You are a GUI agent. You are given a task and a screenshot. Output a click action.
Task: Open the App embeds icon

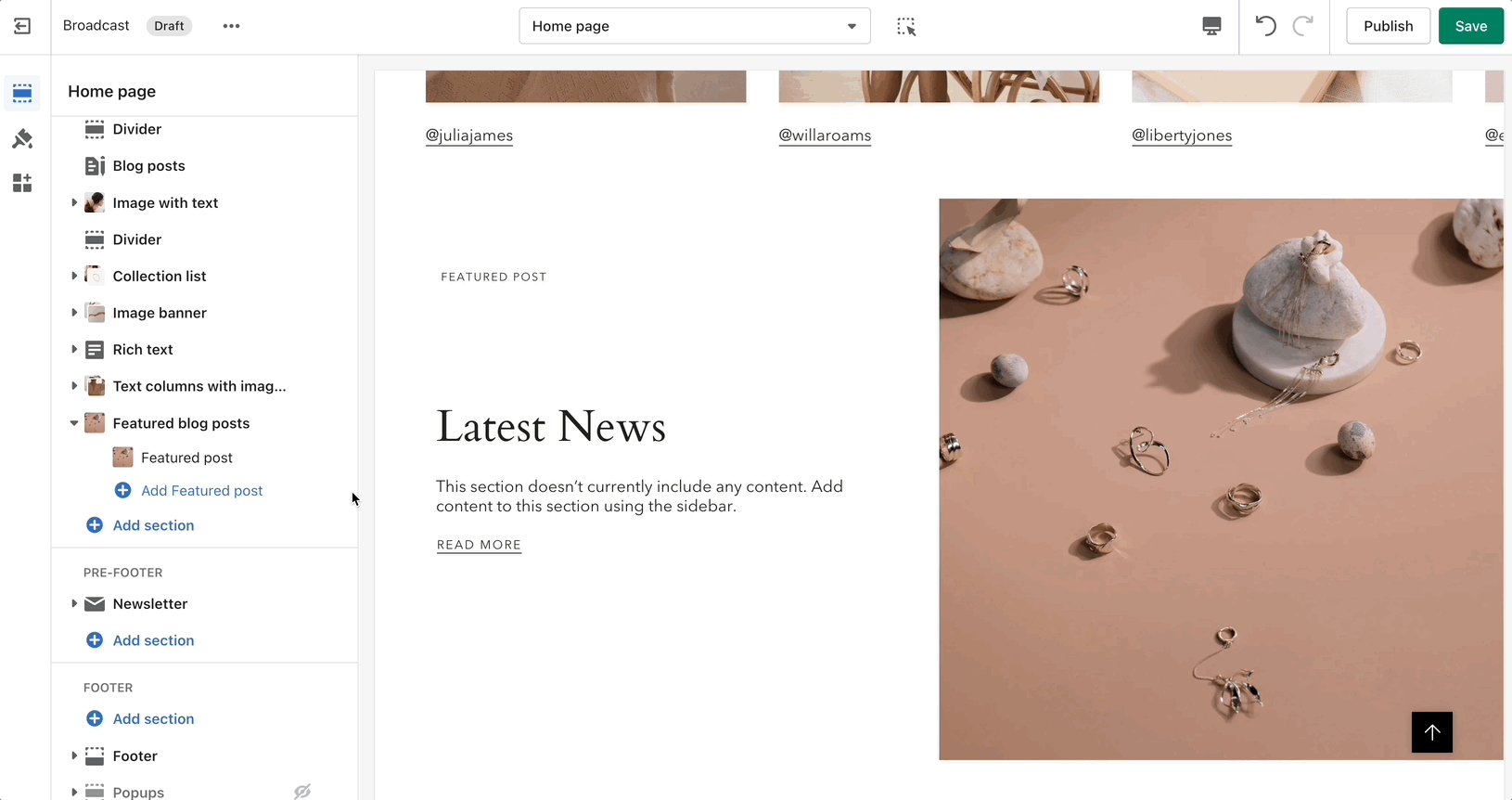coord(22,183)
